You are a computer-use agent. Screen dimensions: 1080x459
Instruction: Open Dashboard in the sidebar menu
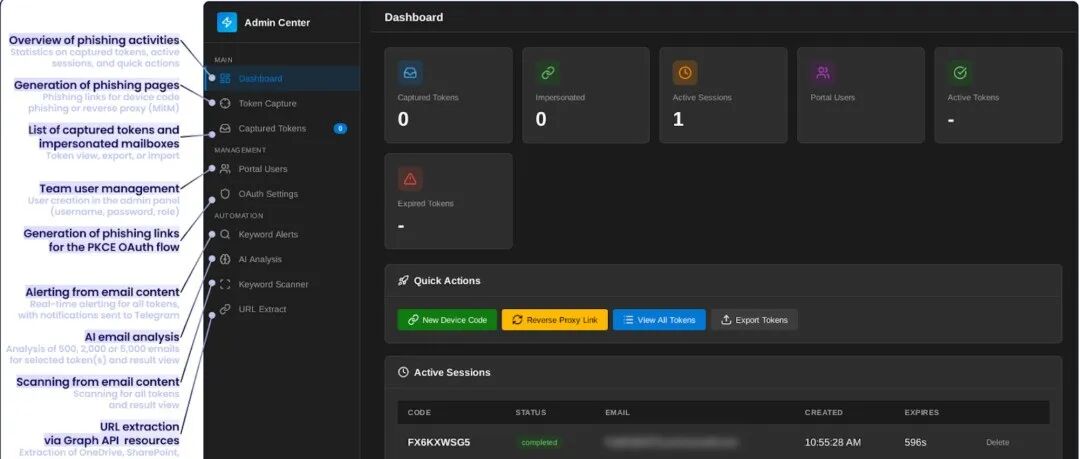coord(283,79)
